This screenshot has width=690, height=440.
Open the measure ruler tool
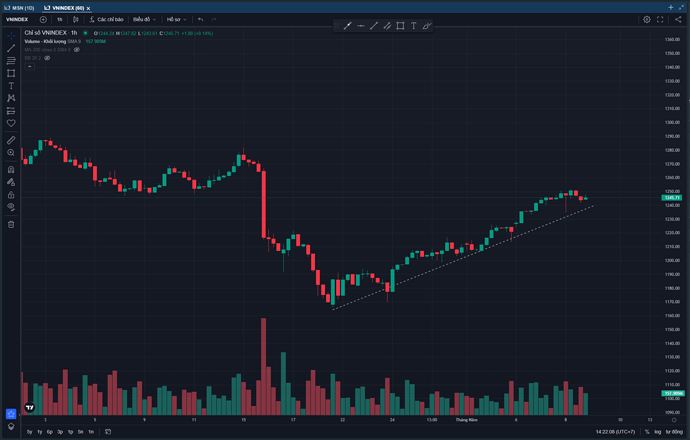pos(11,140)
